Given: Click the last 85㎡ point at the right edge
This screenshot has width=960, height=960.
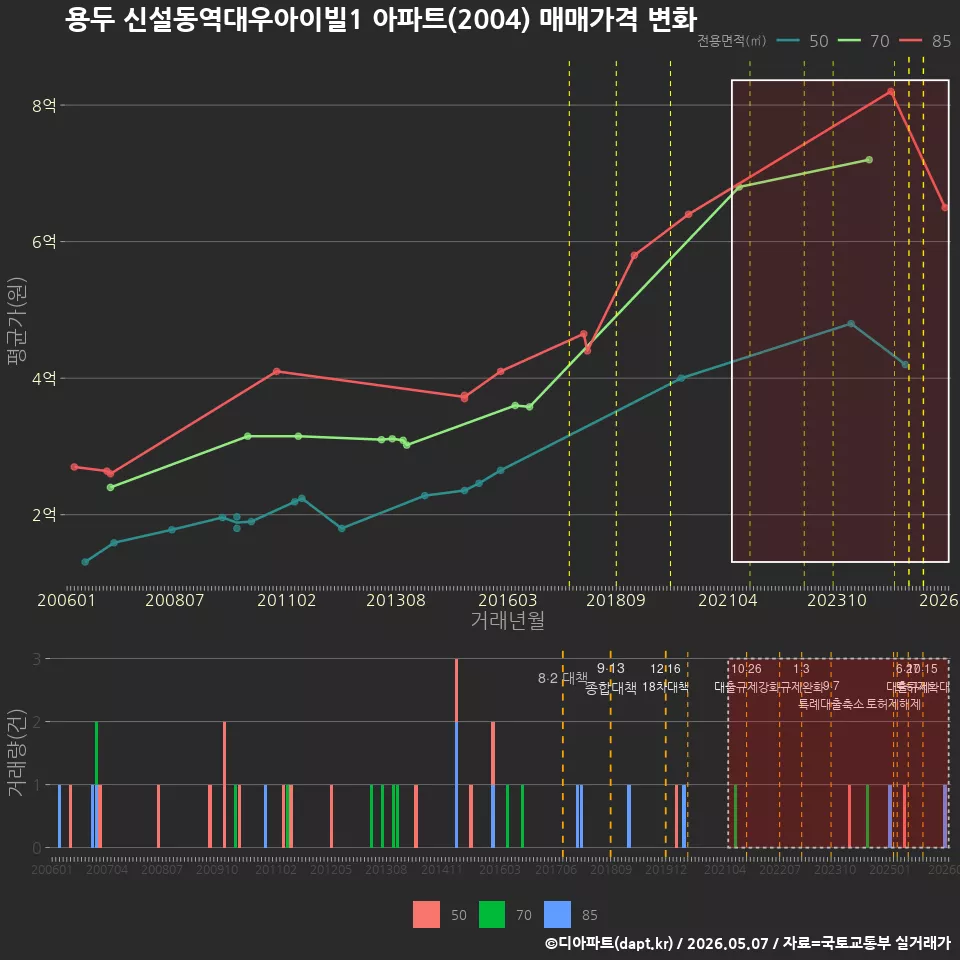Looking at the screenshot, I should 945,208.
